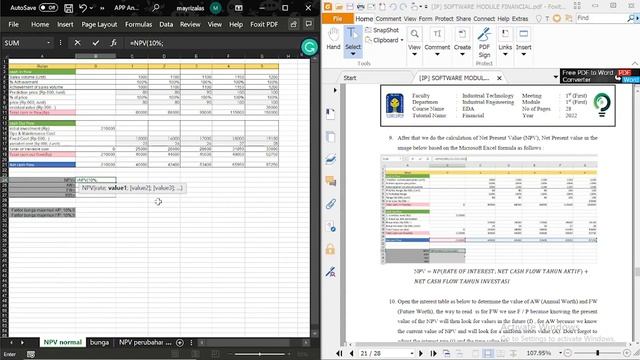640x360 pixels.
Task: Zoom out with Foxit minus button
Action: pyautogui.click(x=568, y=353)
